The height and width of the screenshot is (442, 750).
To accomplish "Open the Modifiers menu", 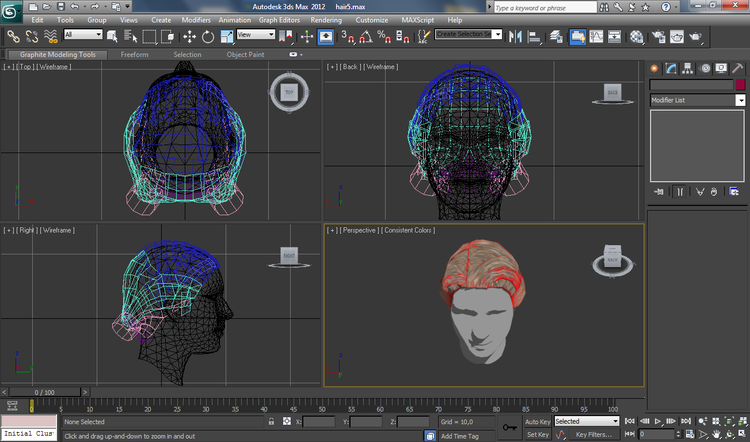I will coord(196,20).
